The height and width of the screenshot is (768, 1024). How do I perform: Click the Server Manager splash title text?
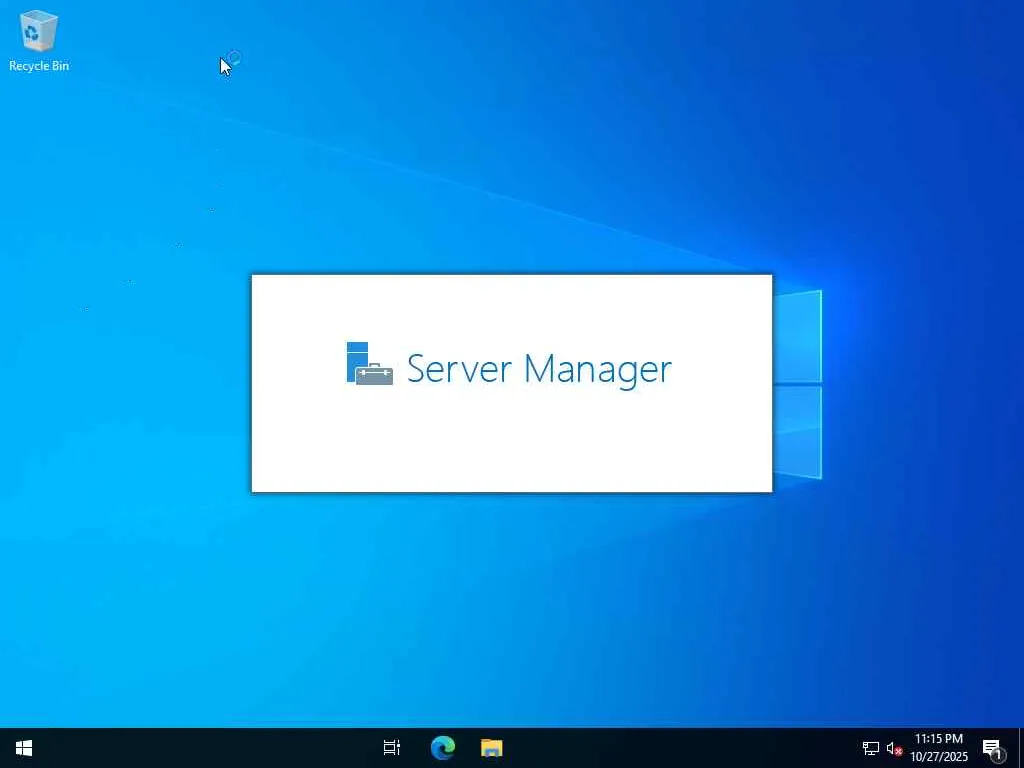539,369
